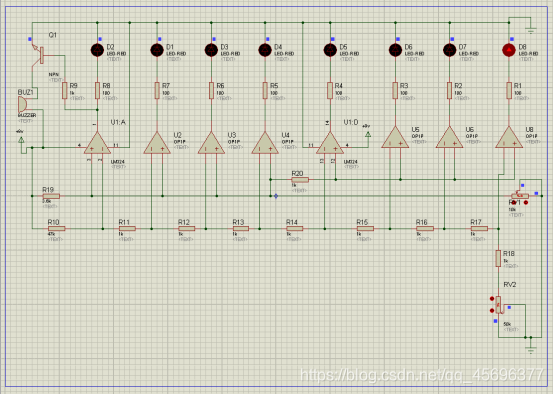This screenshot has width=554, height=394.
Task: Click RV2's lower red adjustment dot
Action: point(492,311)
